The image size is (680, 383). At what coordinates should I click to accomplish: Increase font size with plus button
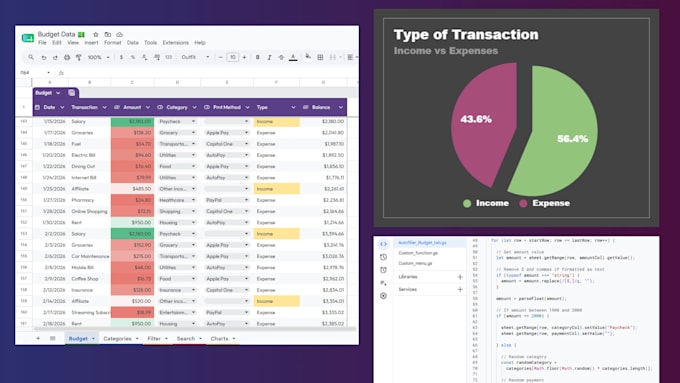(x=245, y=57)
